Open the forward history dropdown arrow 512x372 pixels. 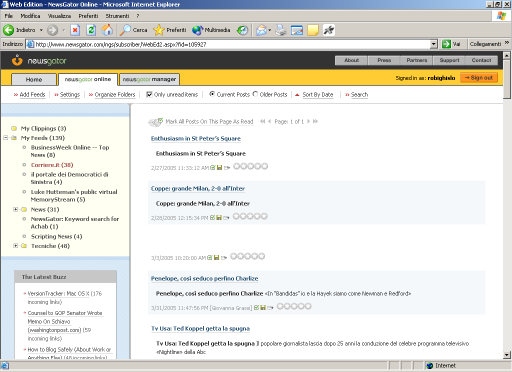[63, 30]
